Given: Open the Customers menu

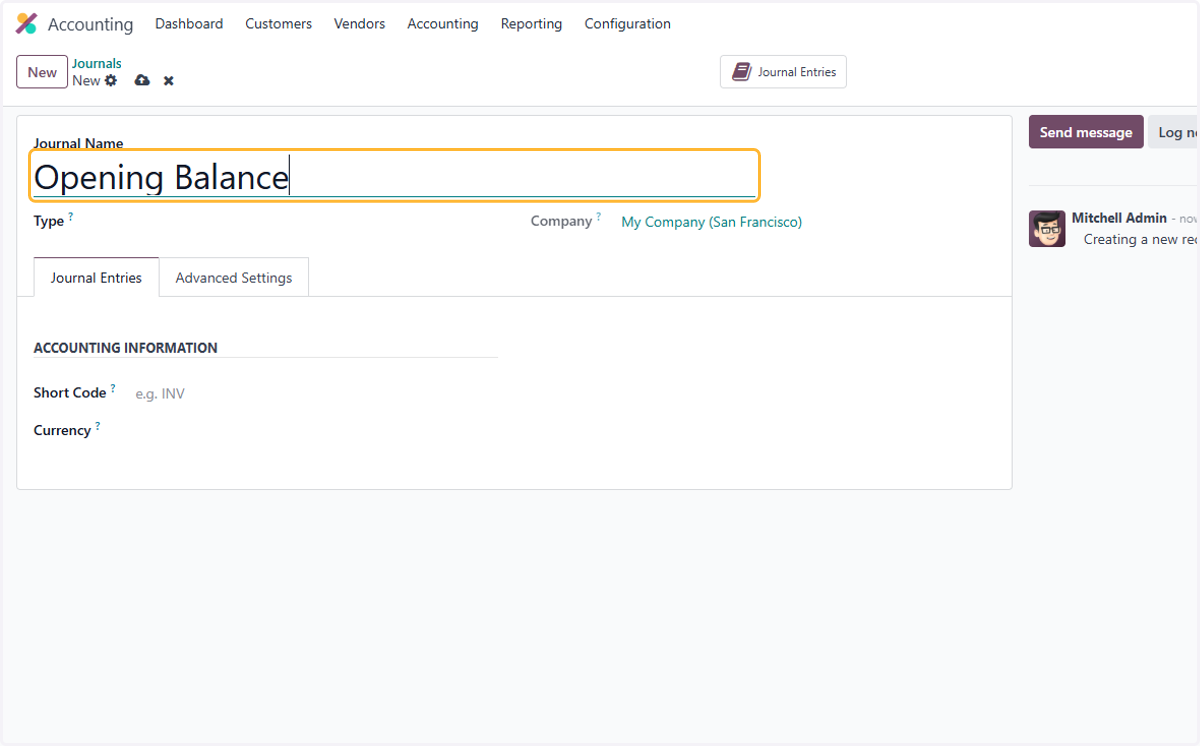Looking at the screenshot, I should (x=278, y=24).
